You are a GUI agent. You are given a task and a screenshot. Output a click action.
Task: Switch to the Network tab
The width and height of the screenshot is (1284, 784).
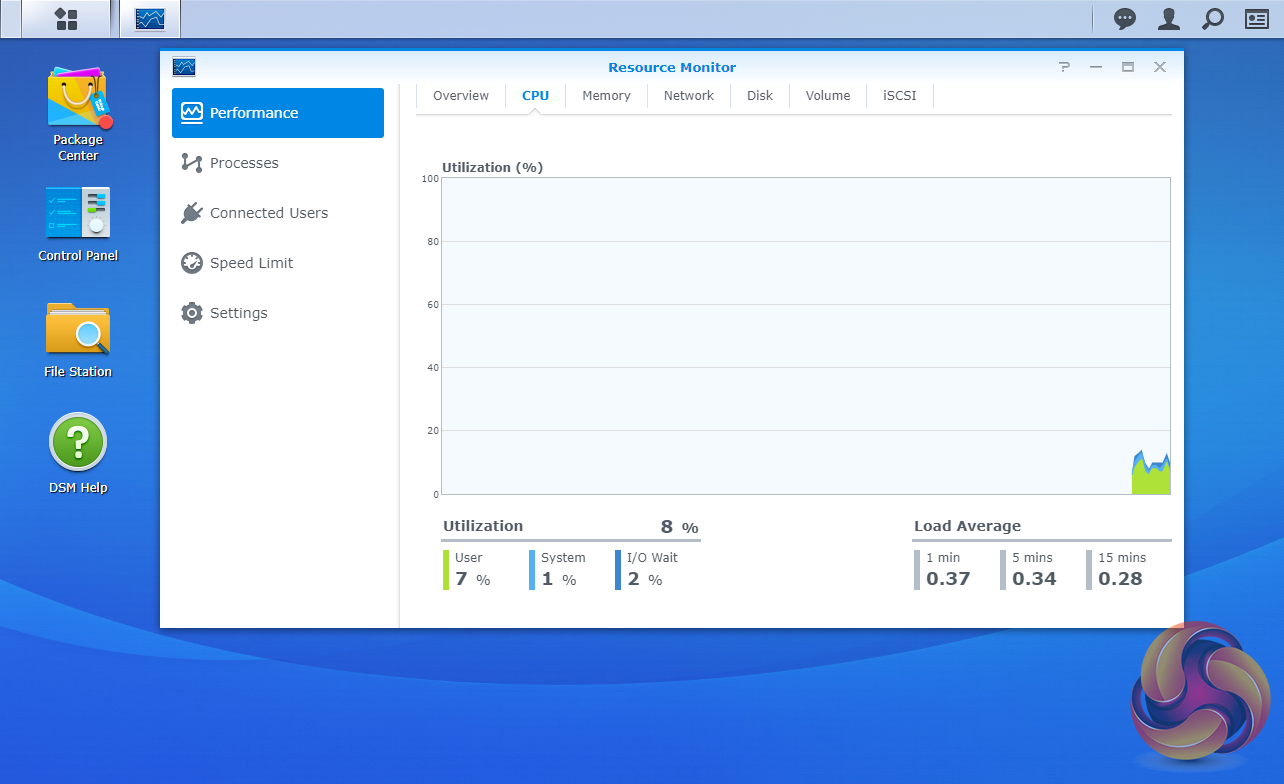689,96
